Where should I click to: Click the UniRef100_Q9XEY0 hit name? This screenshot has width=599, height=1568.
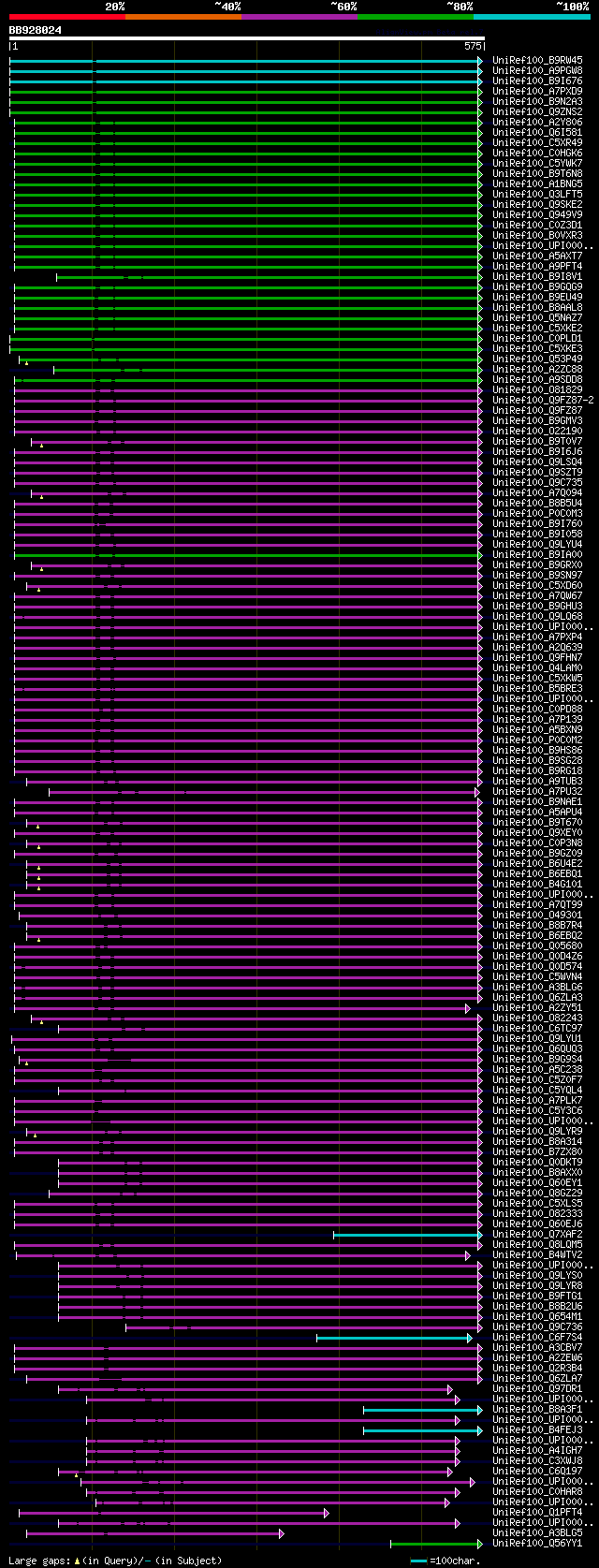(x=537, y=832)
